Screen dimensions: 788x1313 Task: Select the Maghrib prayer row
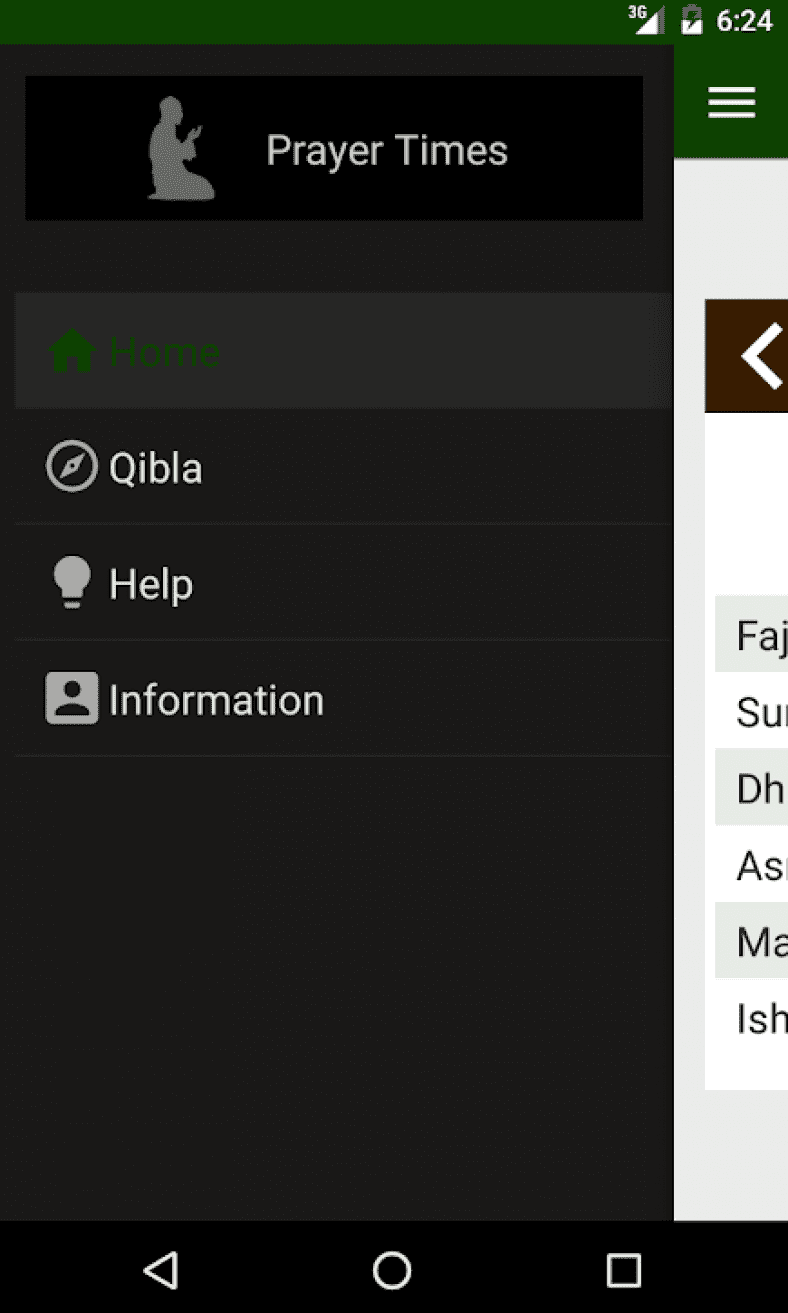pos(755,940)
